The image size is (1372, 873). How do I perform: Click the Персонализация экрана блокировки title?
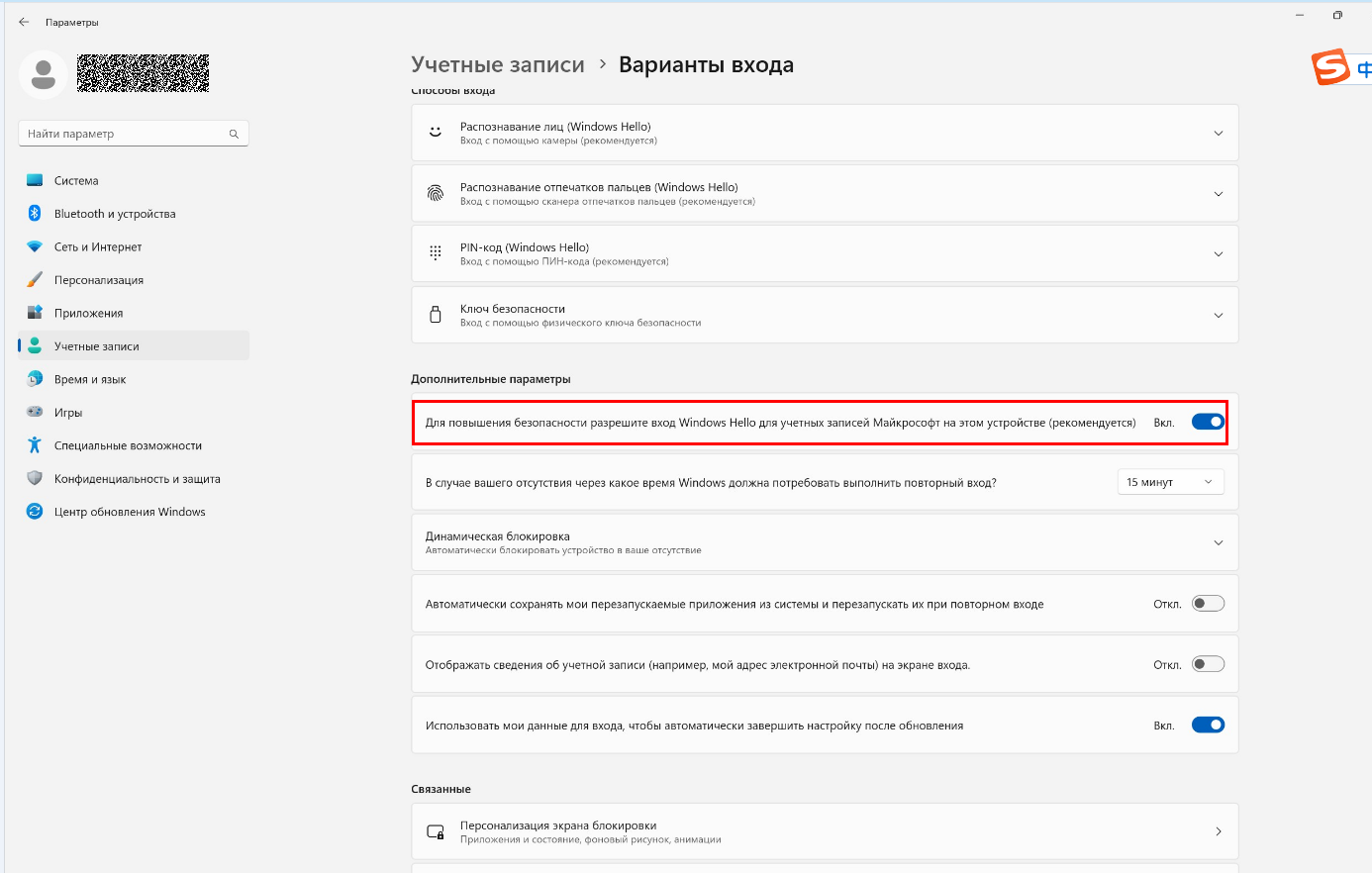pos(558,825)
